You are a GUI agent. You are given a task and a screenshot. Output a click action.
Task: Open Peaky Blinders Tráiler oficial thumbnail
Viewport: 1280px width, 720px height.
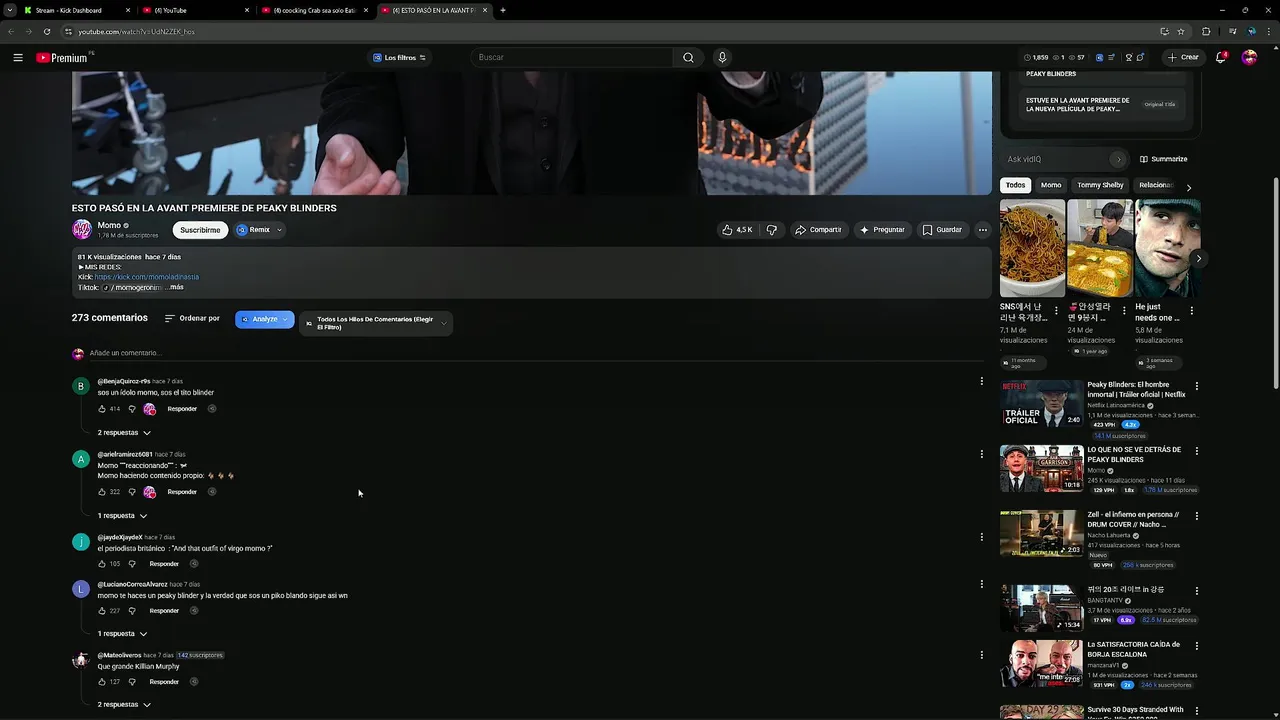tap(1041, 402)
